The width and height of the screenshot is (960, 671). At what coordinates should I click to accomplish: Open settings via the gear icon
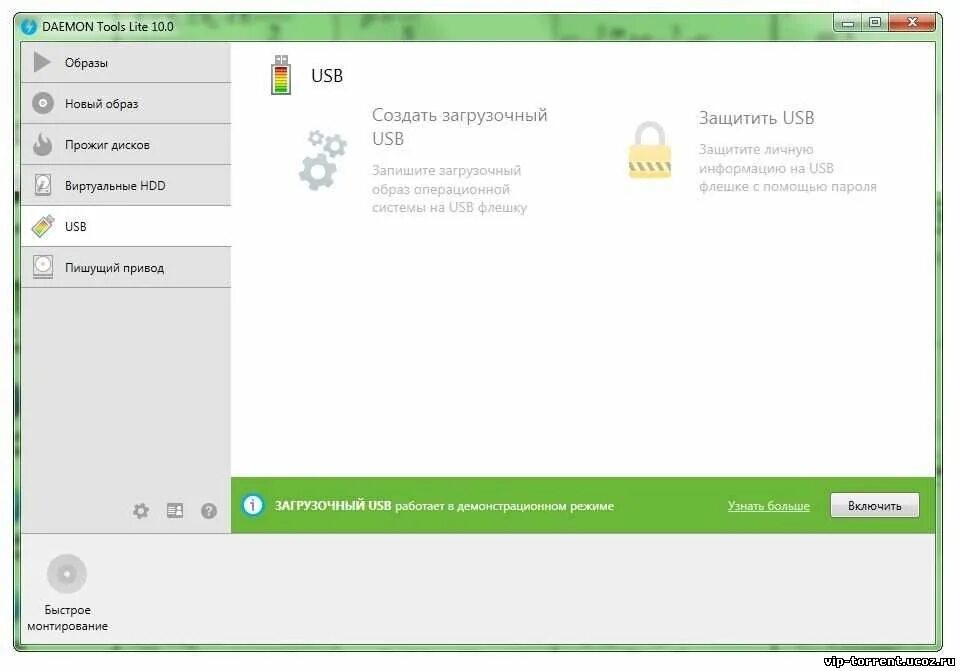pos(141,511)
